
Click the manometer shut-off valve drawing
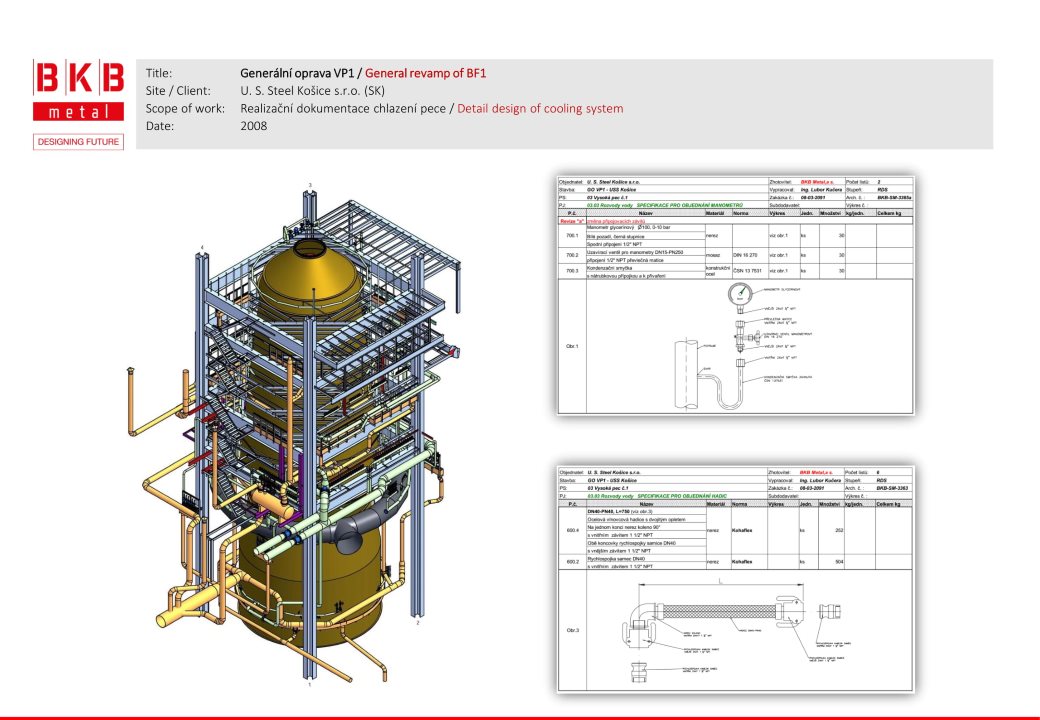[740, 340]
